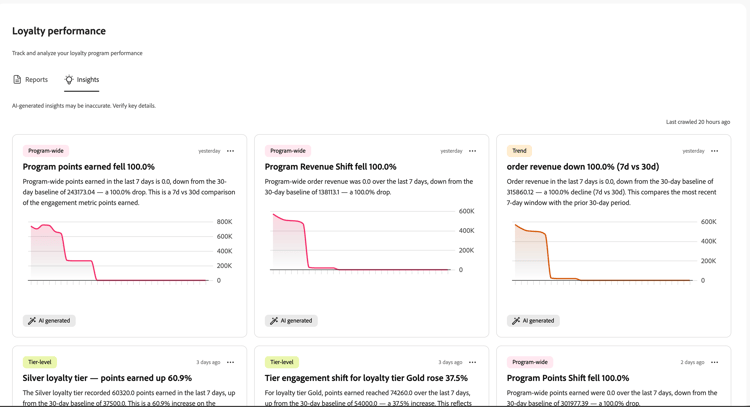The width and height of the screenshot is (750, 407).
Task: Open more options on Silver loyalty tier card
Action: pyautogui.click(x=231, y=363)
